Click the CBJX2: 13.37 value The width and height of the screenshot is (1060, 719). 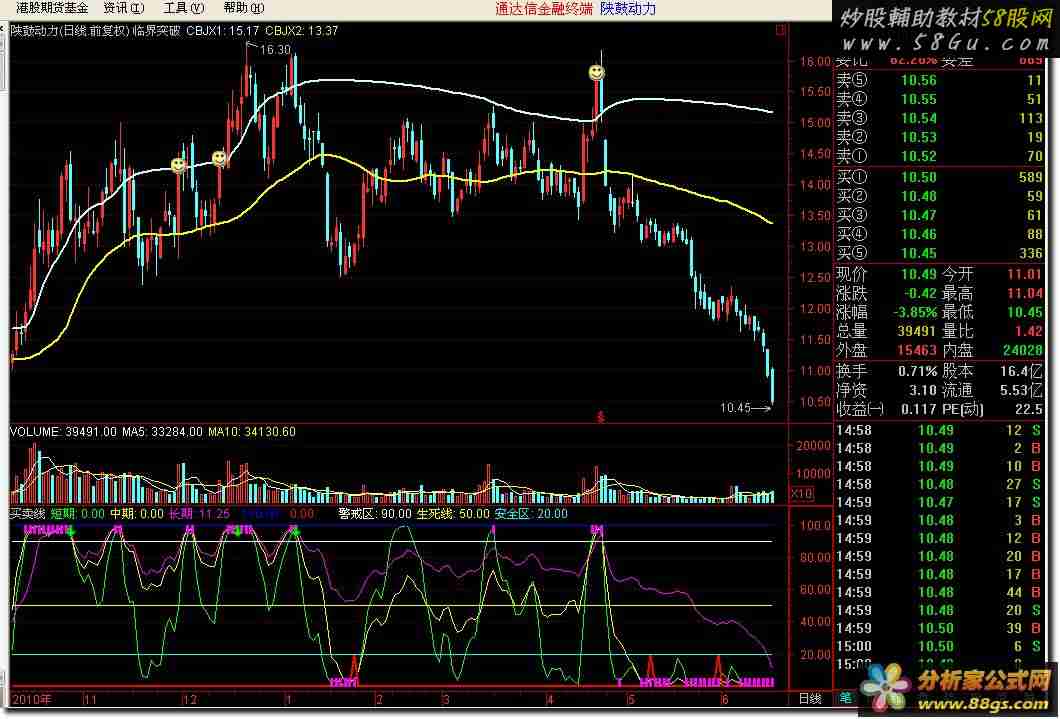302,30
